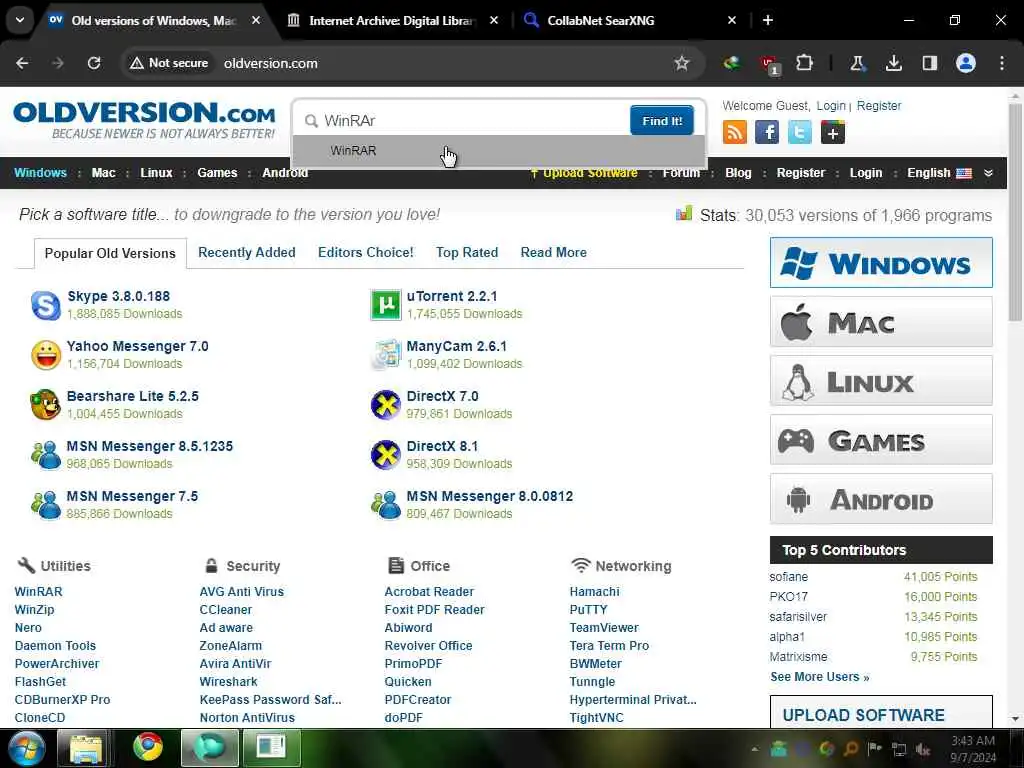Open the Forum navigation item
Viewport: 1024px width, 768px height.
coord(680,173)
